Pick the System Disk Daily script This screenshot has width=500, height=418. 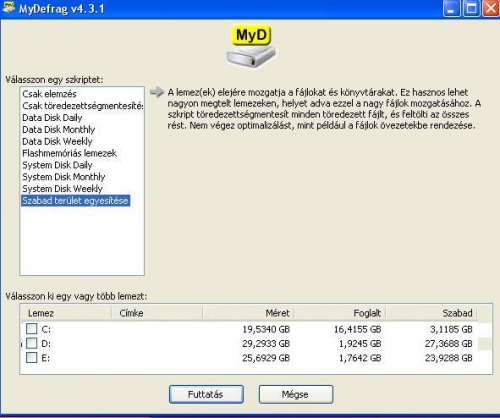[57, 165]
